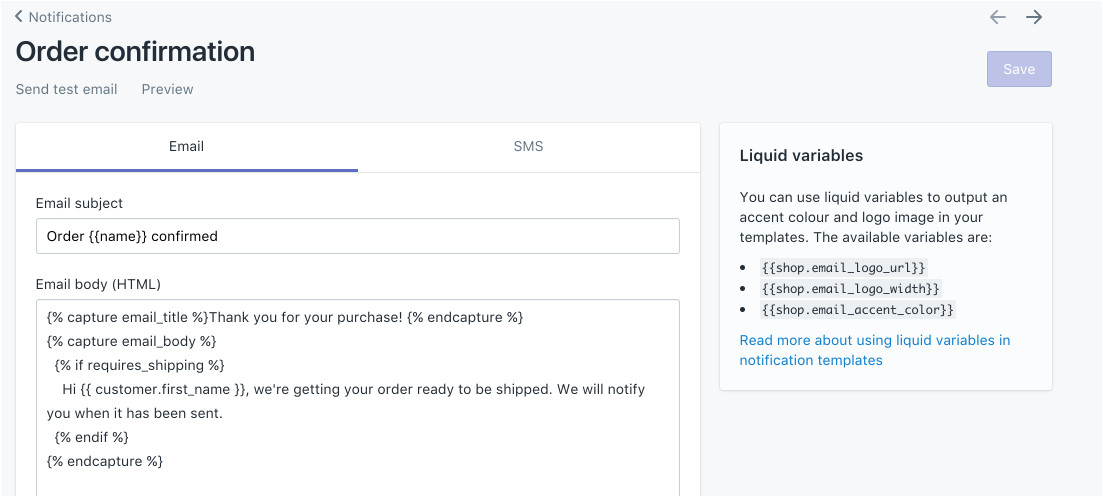Click the Email body (HTML) label
Screen dimensions: 1103x497
pyautogui.click(x=98, y=284)
